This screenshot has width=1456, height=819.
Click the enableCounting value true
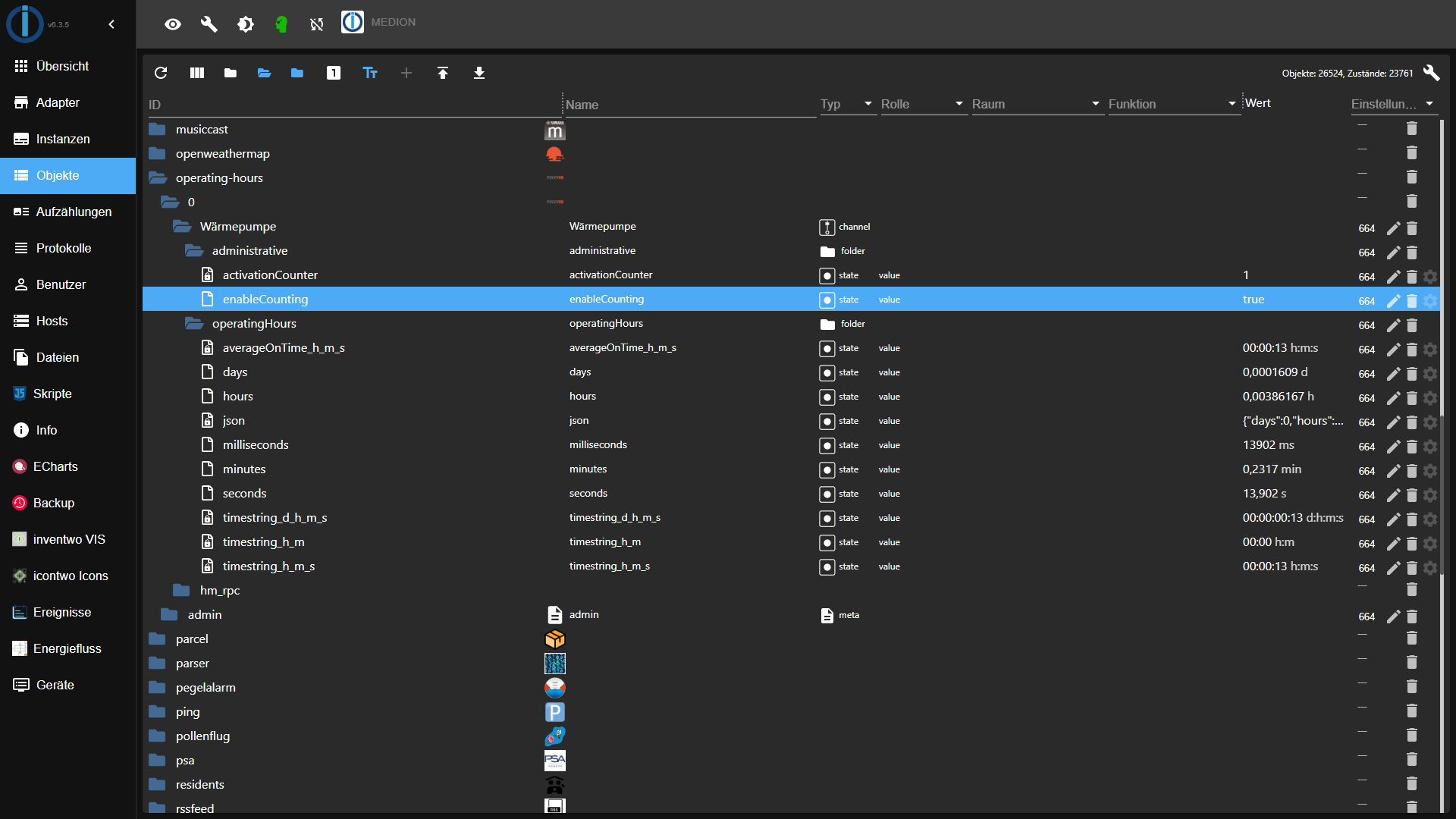(x=1254, y=299)
